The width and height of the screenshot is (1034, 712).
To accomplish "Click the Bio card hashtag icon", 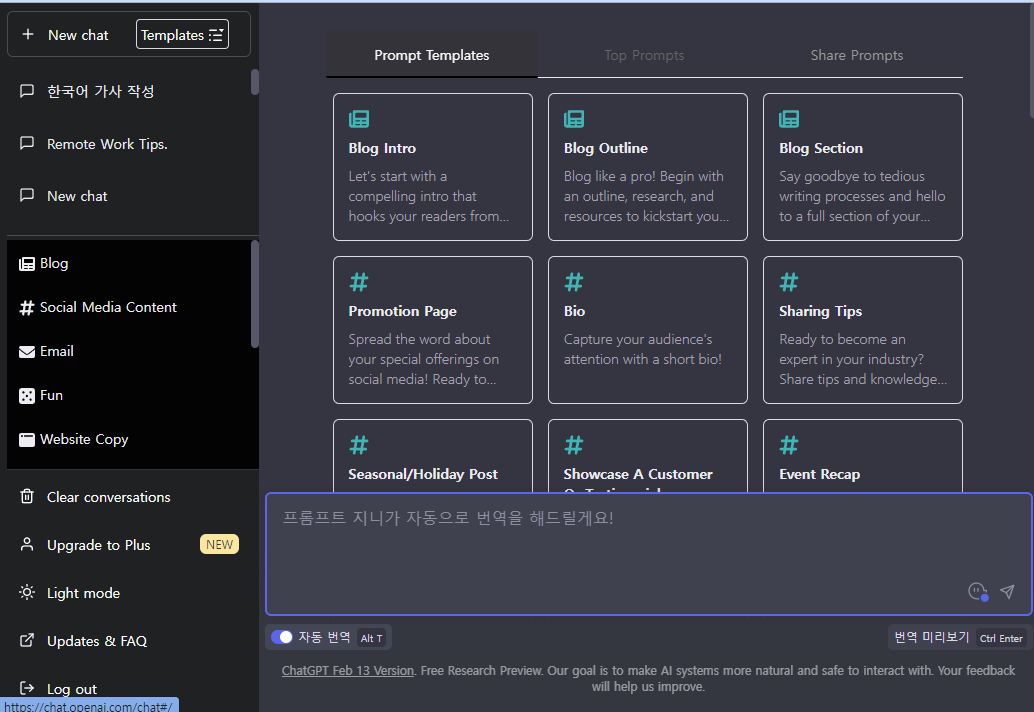I will (574, 282).
